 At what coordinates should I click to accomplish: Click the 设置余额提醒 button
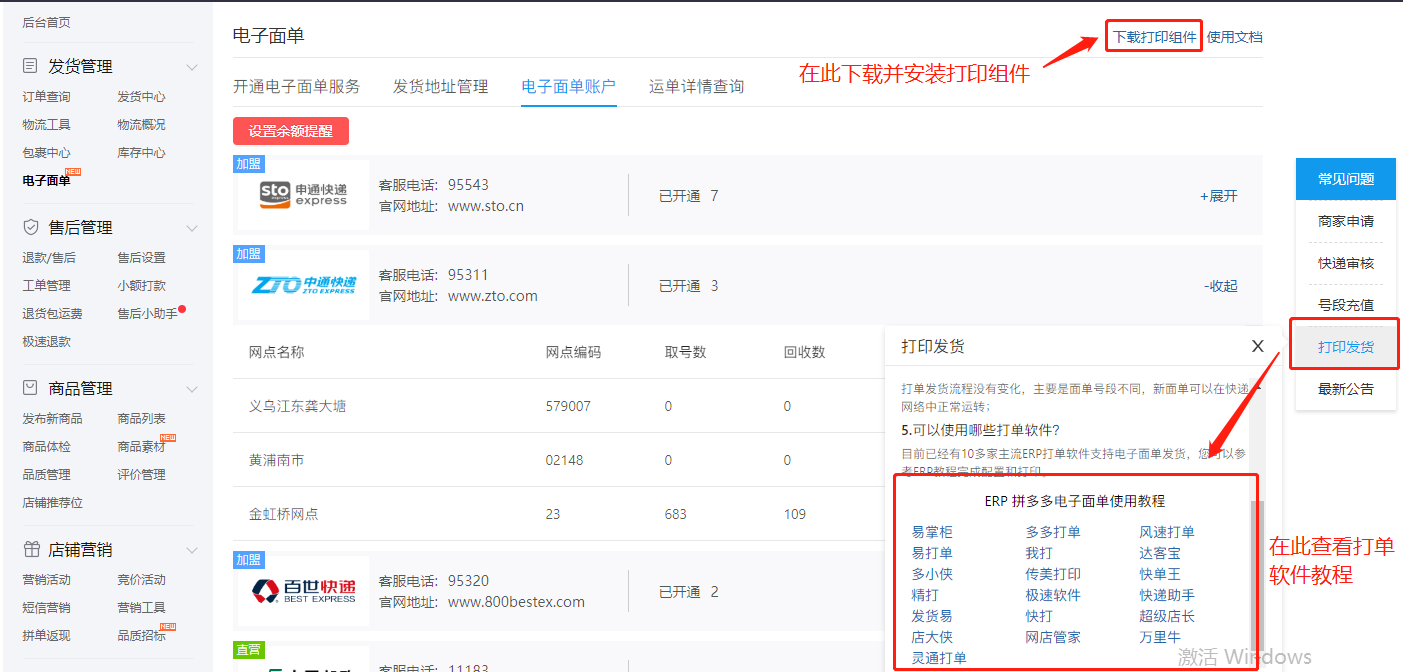pos(291,131)
